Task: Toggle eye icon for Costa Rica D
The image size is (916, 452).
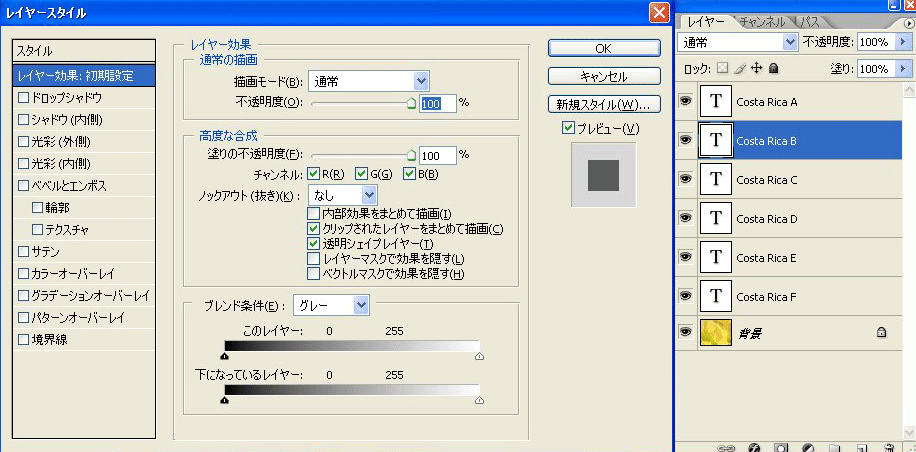Action: (x=685, y=218)
